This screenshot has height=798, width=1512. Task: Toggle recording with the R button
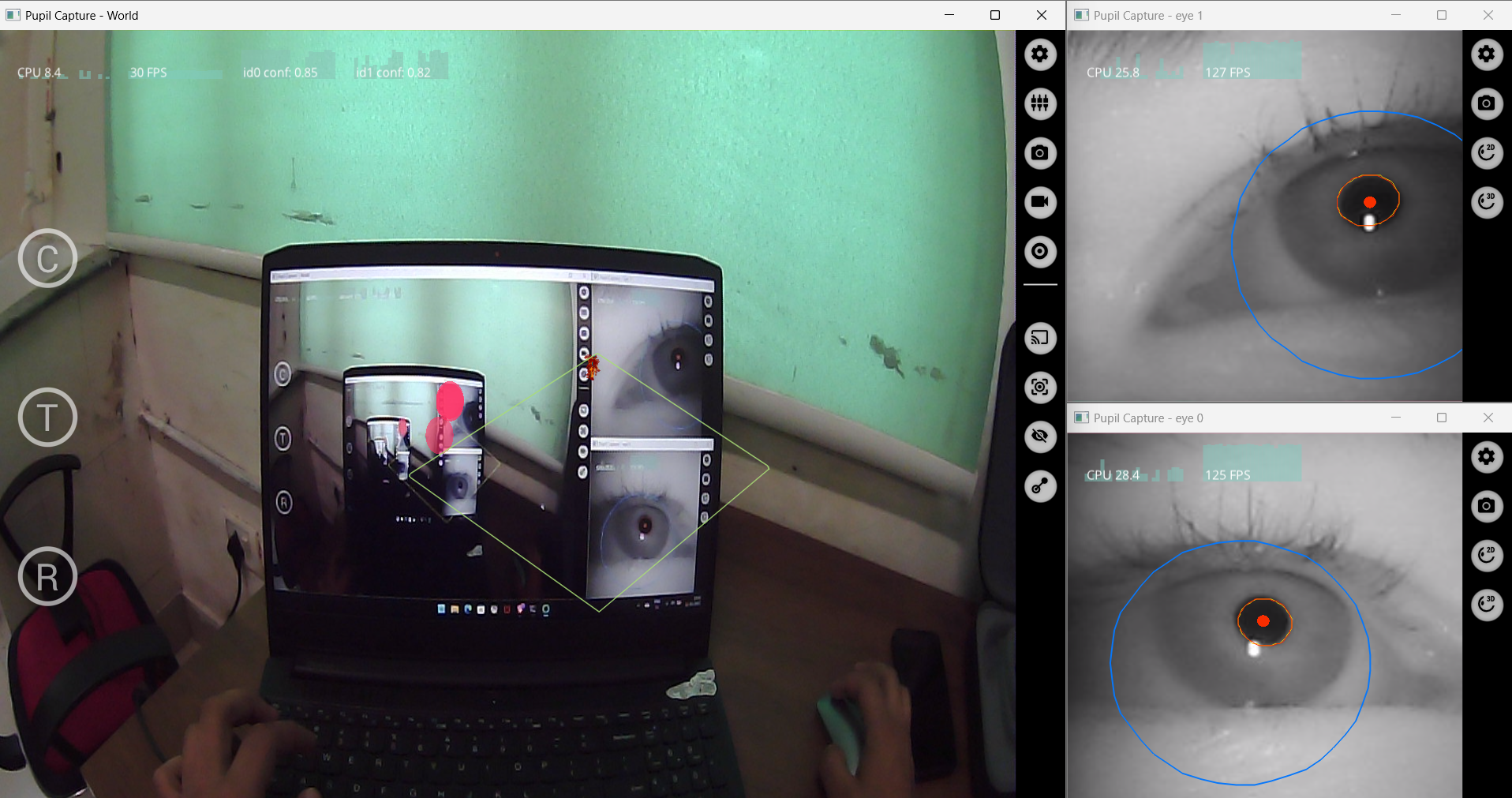pos(47,576)
